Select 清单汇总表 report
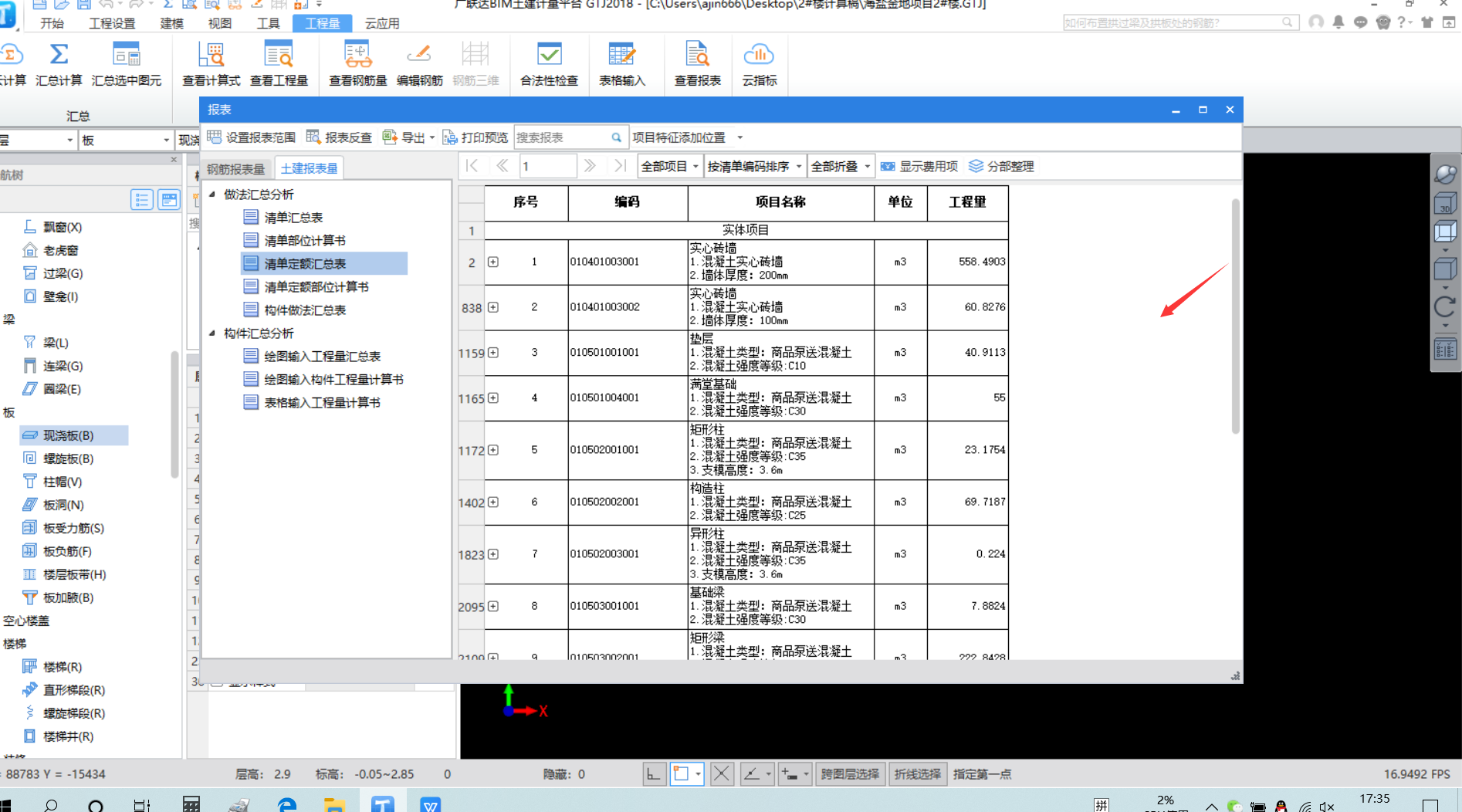 tap(293, 218)
